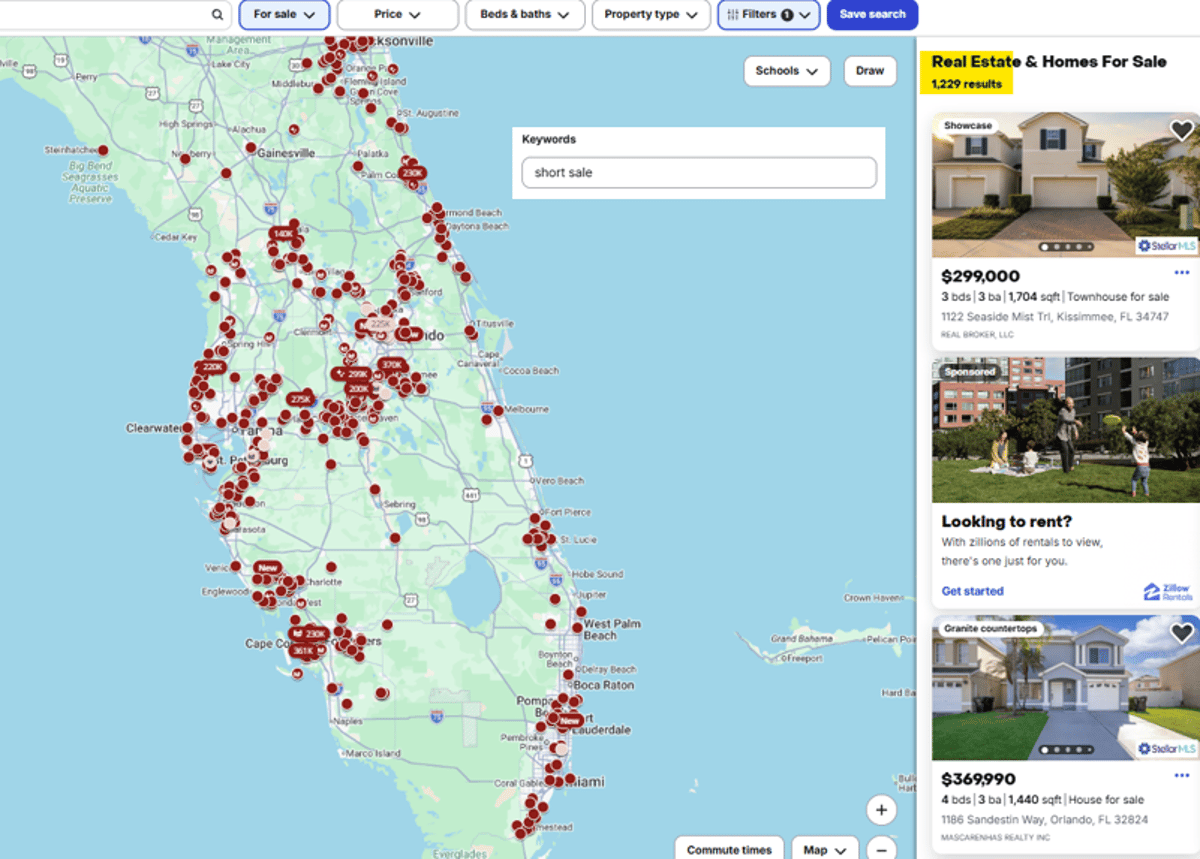Select the 200K map price marker
This screenshot has height=859, width=1200.
pos(358,388)
